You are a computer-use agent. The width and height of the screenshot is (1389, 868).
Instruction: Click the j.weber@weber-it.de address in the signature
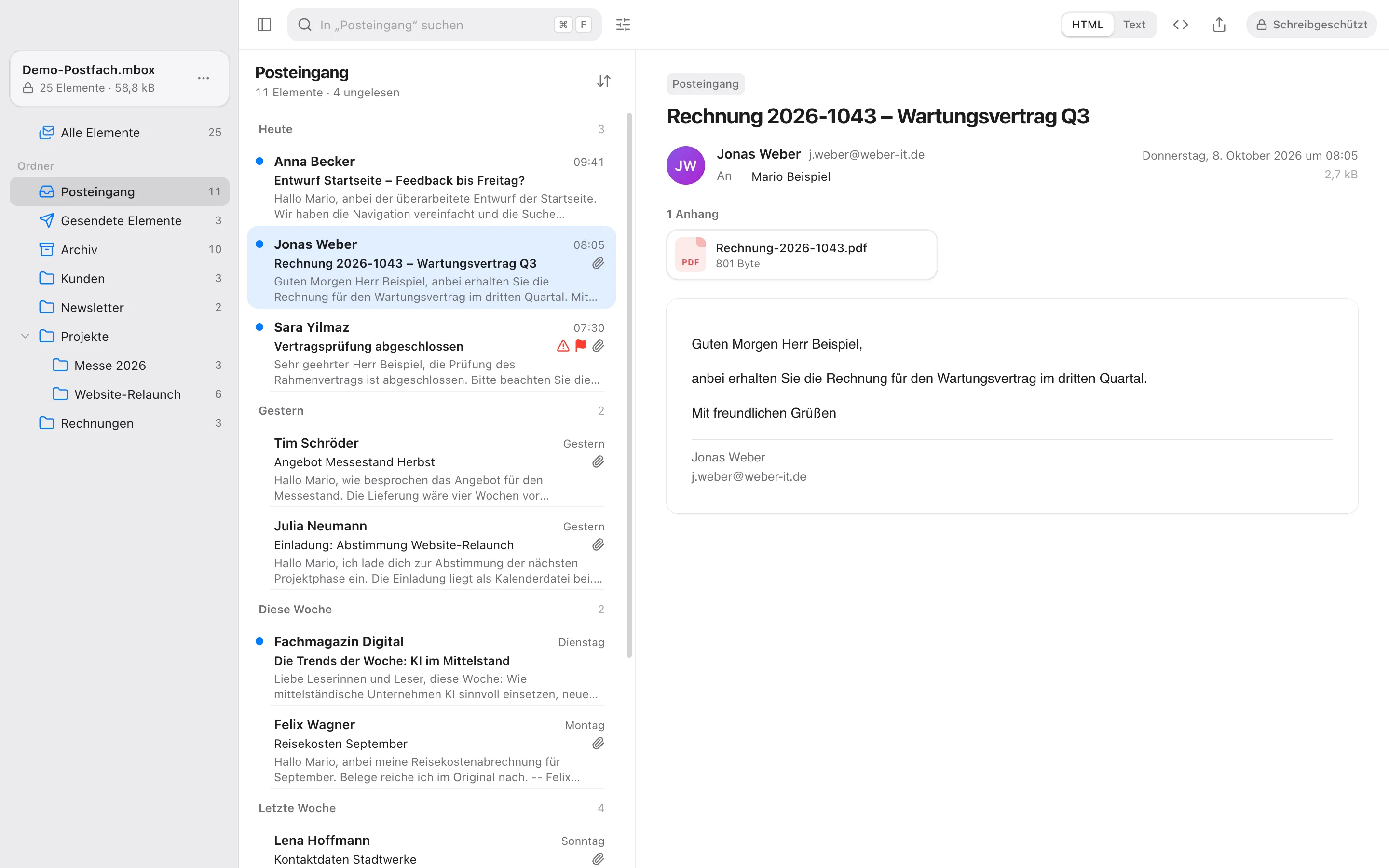click(749, 476)
